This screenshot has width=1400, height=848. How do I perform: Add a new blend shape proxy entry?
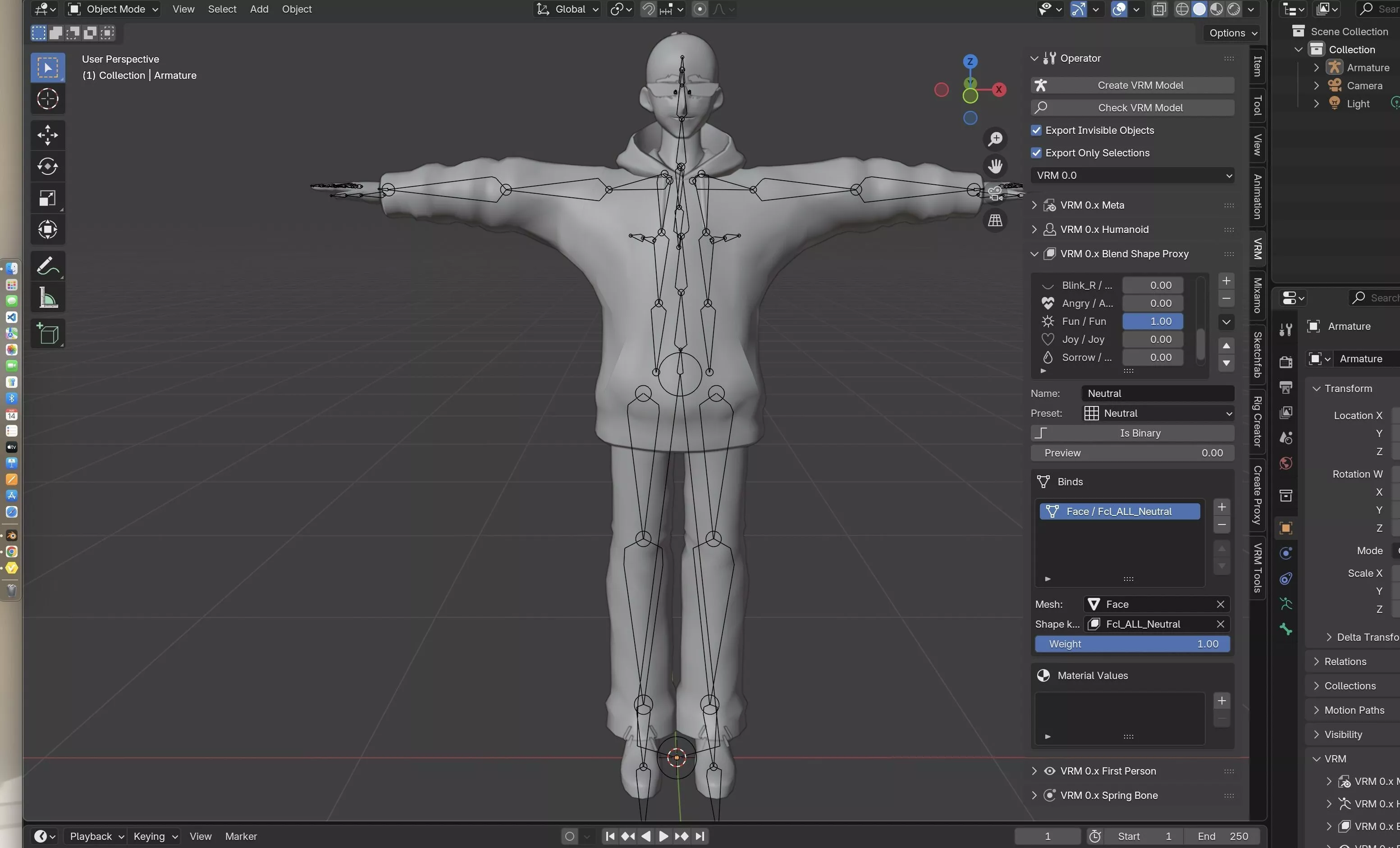[1226, 281]
